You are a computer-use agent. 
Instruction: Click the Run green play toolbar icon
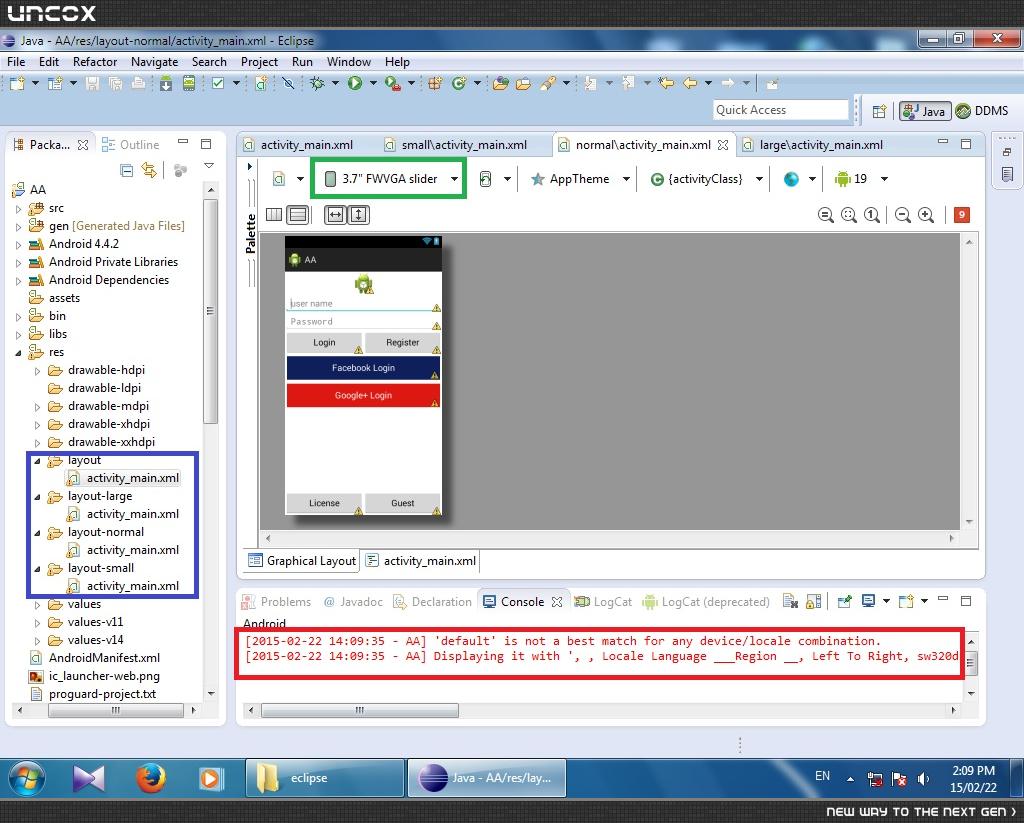355,83
